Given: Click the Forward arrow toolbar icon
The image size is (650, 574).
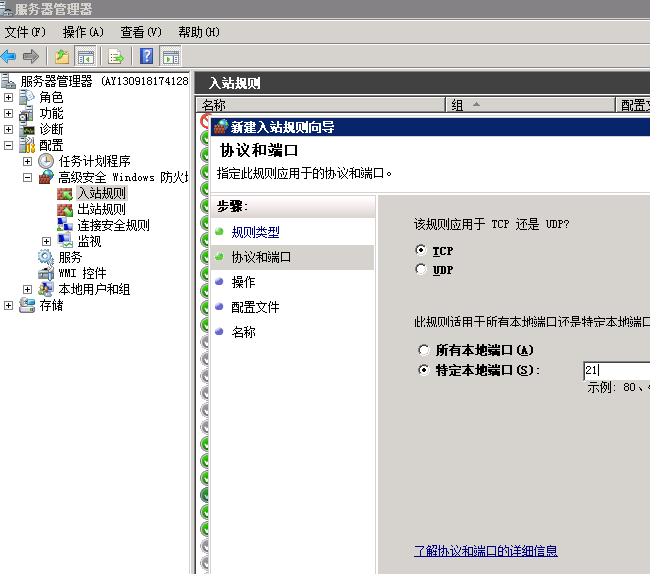Looking at the screenshot, I should coord(31,56).
